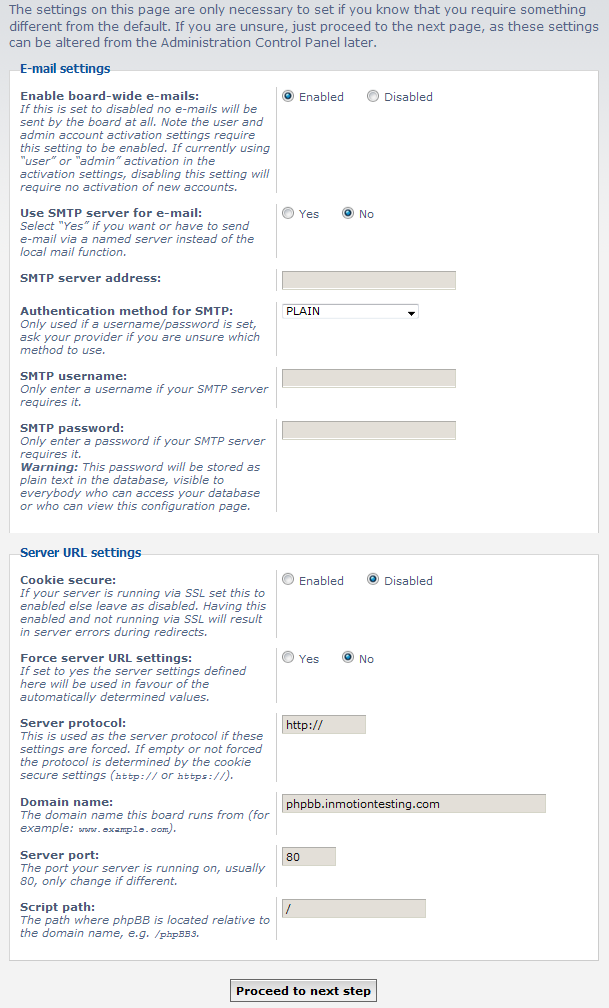Click the Server port field
The image size is (609, 1008).
(309, 857)
